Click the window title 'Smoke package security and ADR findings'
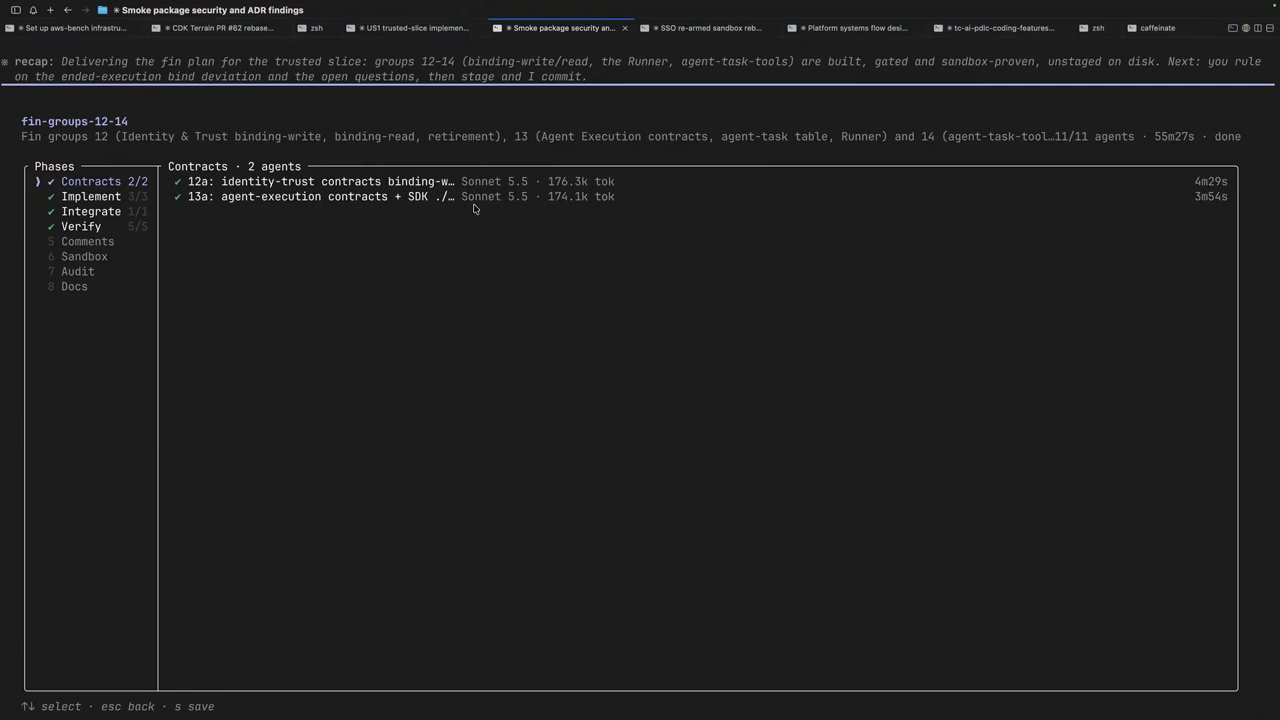1280x720 pixels. 212,10
